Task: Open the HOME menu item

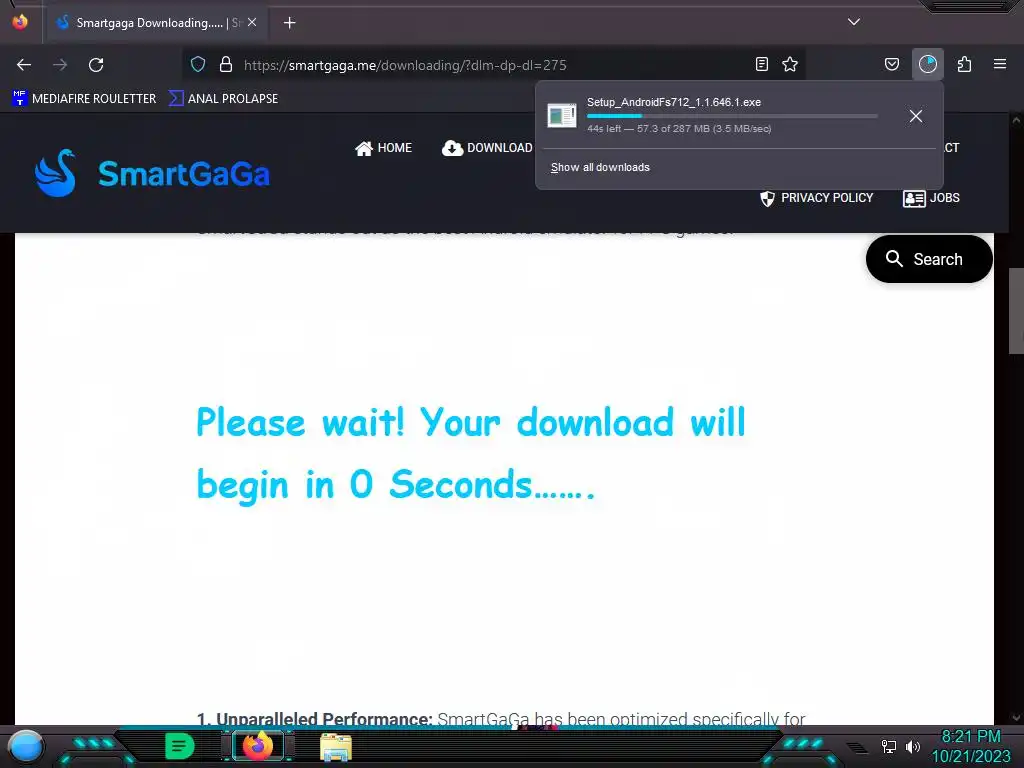Action: click(383, 148)
